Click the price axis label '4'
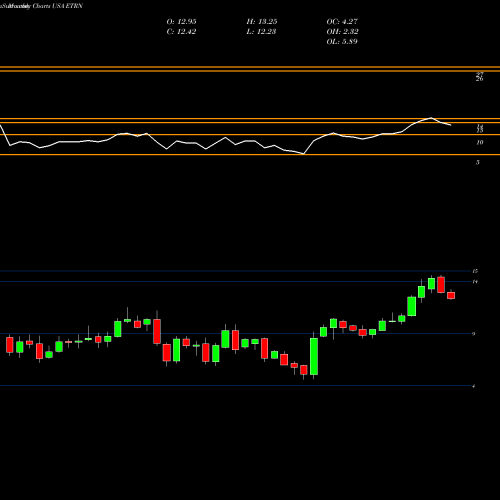The width and height of the screenshot is (500, 500). 474,386
